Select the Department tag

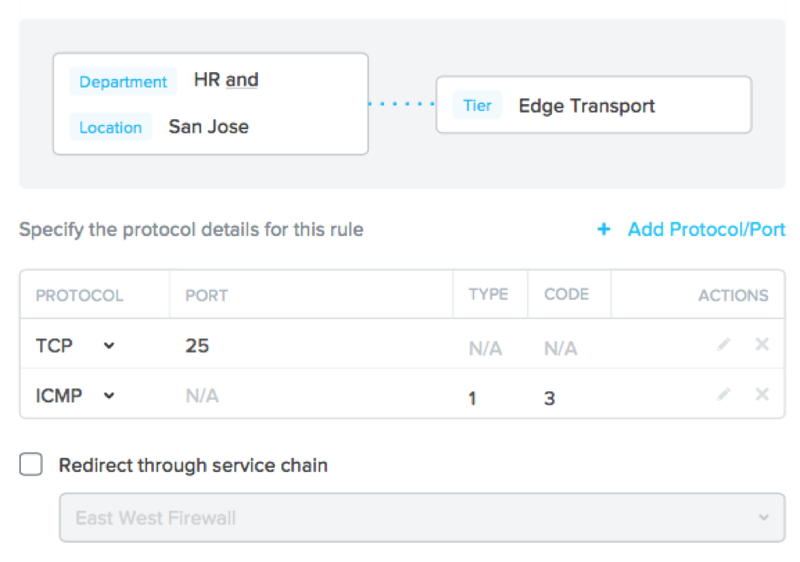123,82
